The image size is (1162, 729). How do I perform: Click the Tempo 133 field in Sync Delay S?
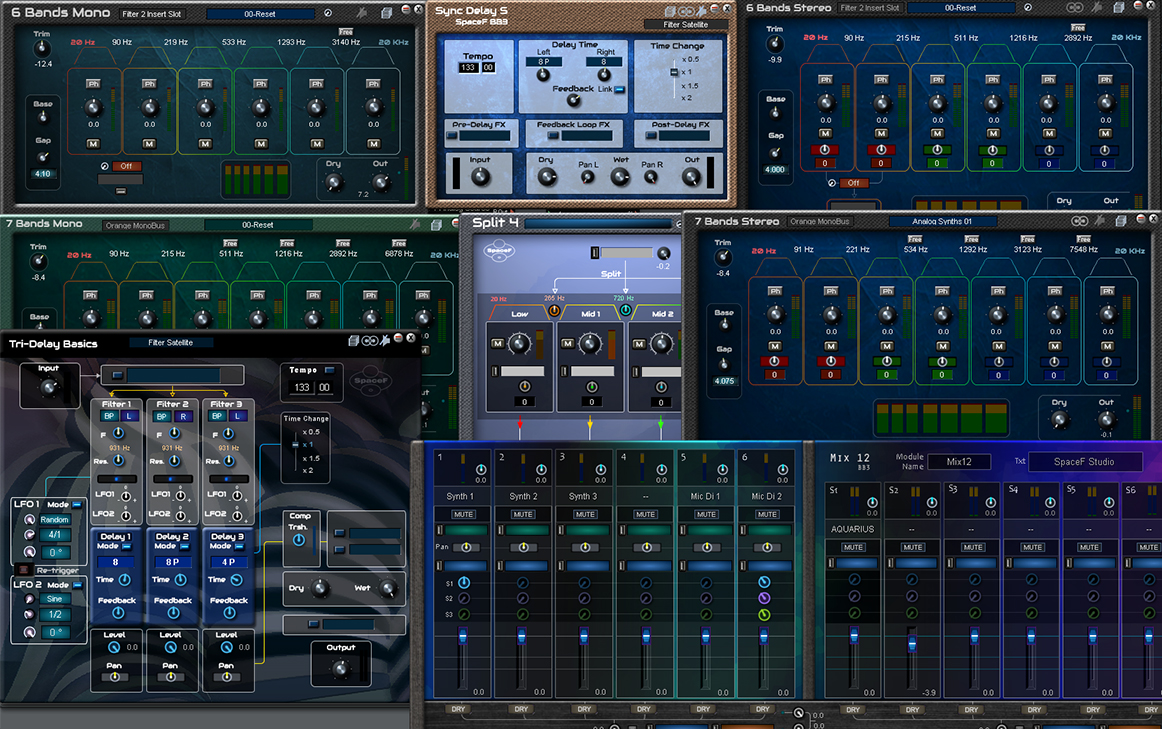coord(468,68)
